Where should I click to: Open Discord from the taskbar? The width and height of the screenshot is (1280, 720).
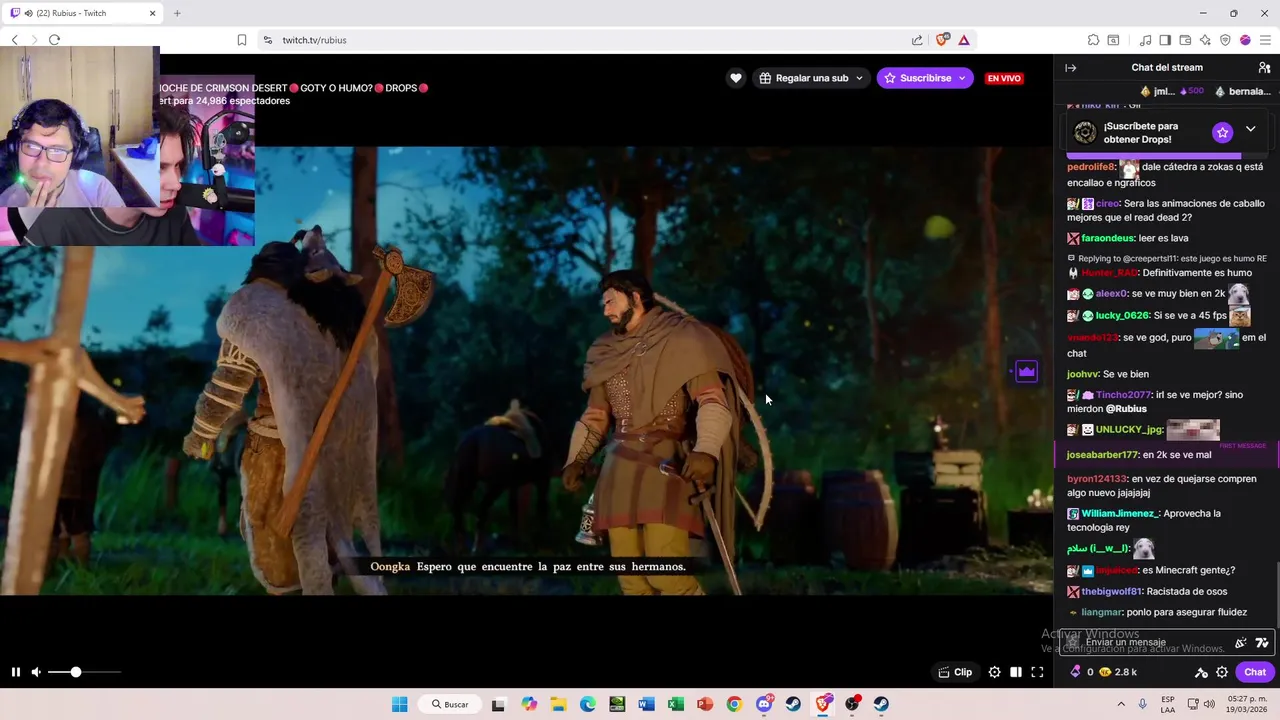point(764,704)
